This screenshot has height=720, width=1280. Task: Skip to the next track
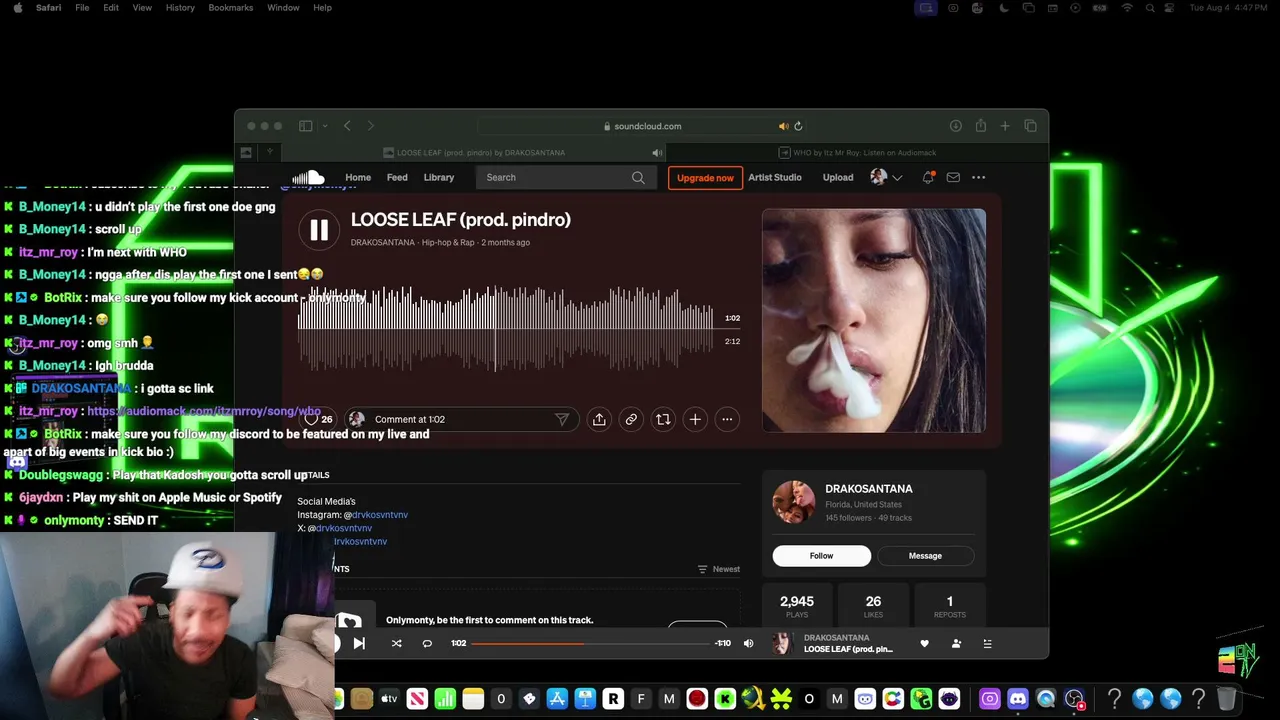point(359,643)
